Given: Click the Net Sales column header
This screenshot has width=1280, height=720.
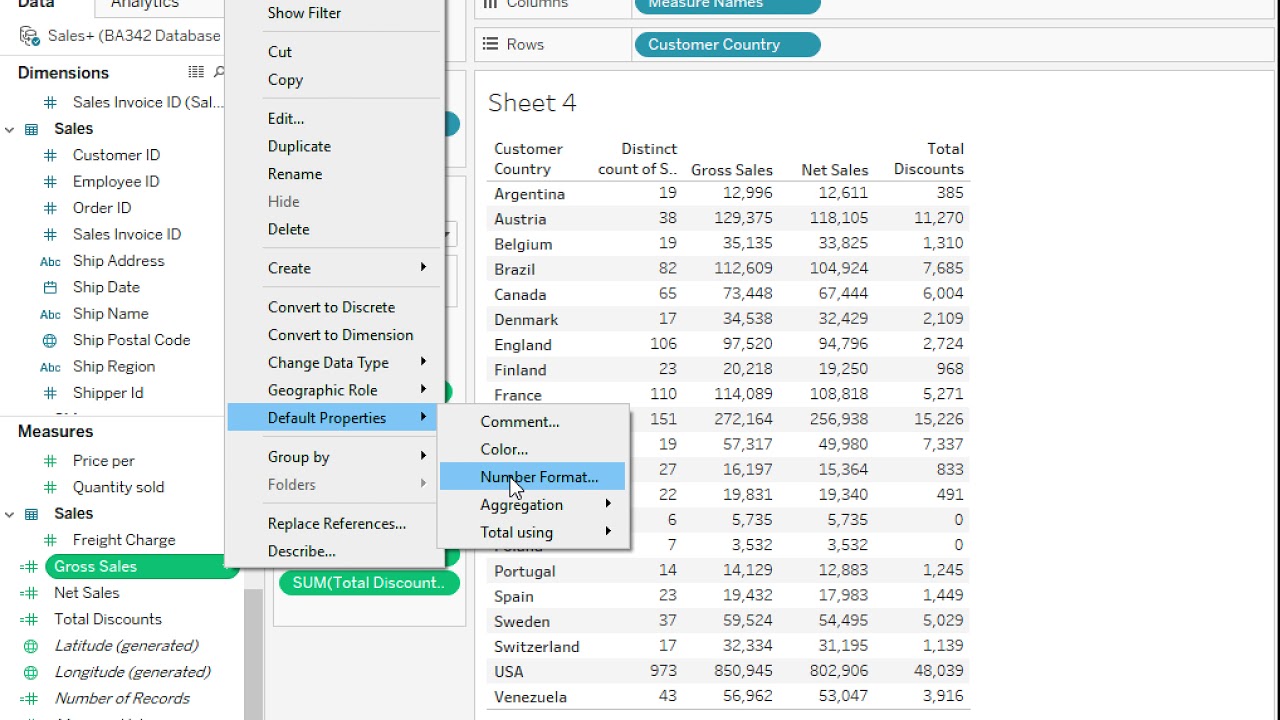Looking at the screenshot, I should [834, 170].
